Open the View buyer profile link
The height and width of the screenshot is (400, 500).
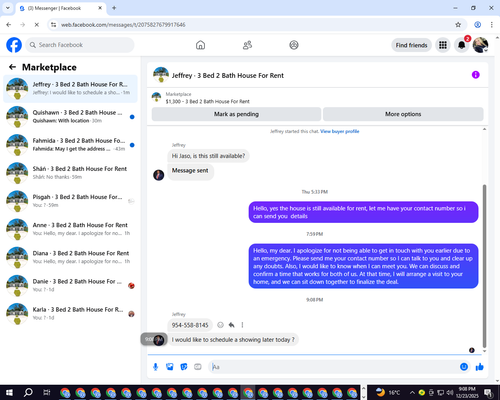(x=340, y=131)
